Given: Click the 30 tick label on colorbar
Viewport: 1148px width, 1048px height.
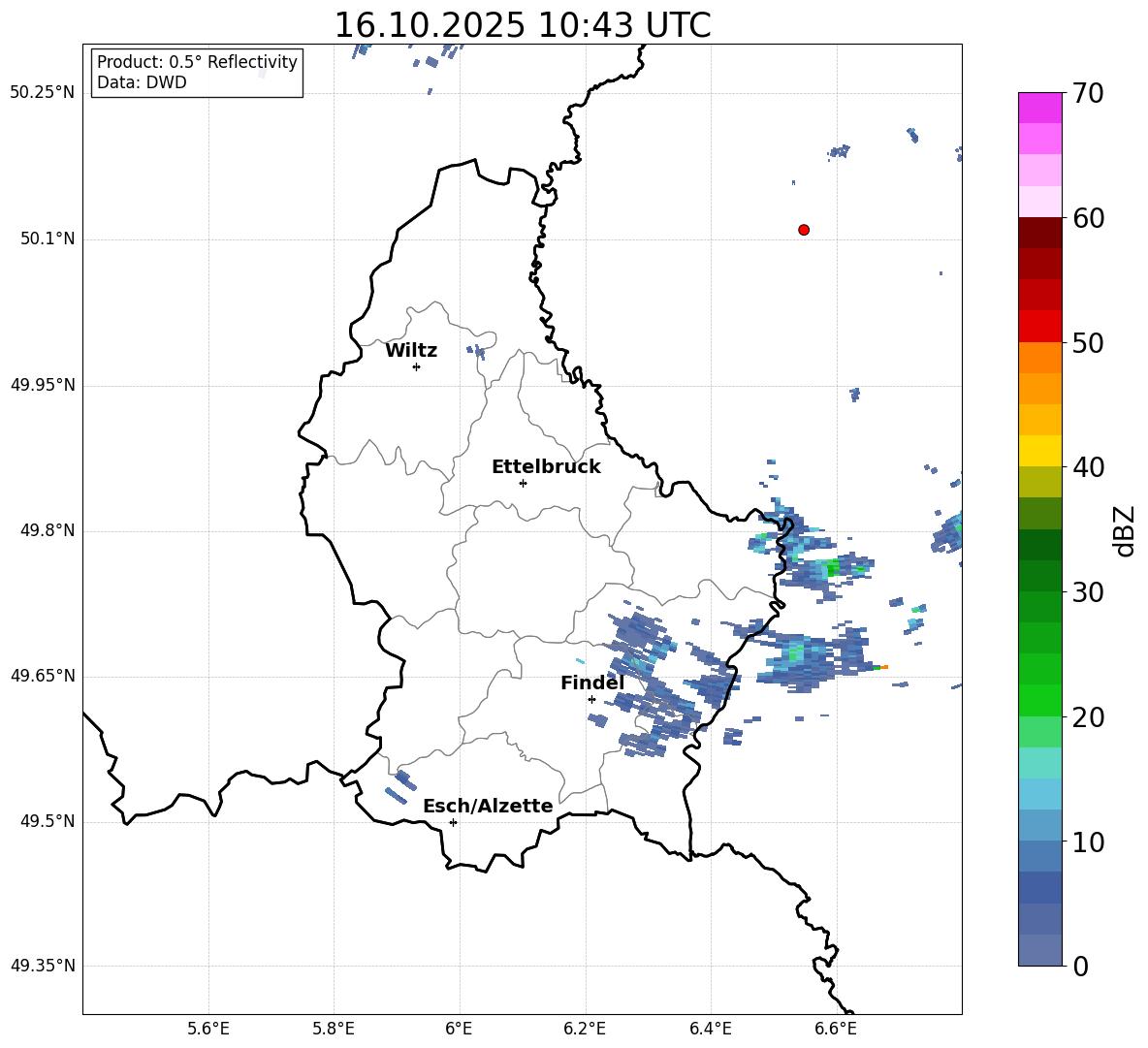Looking at the screenshot, I should point(1088,592).
